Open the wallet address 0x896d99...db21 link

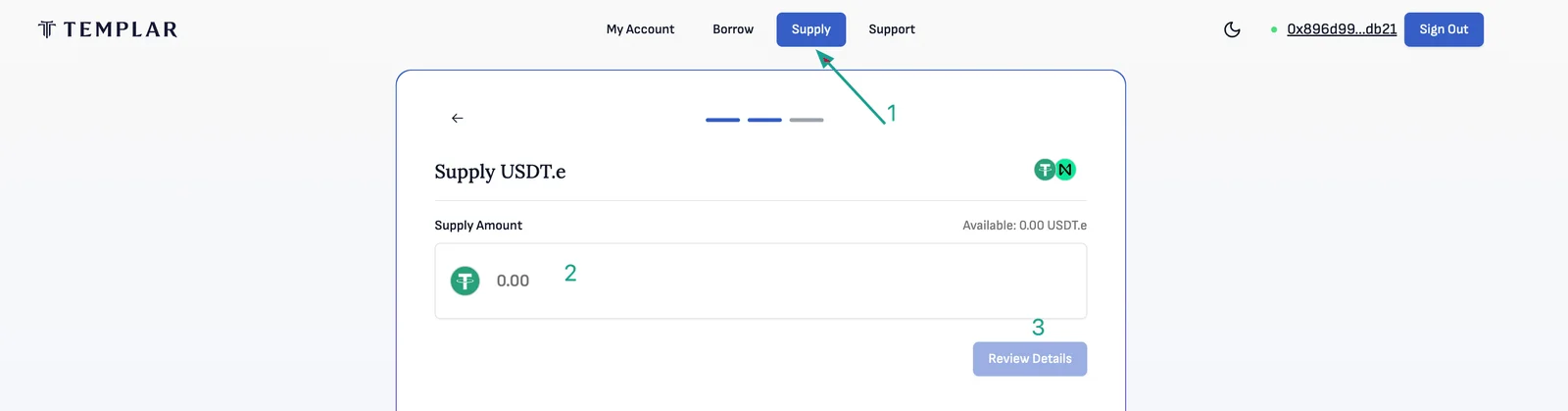click(x=1342, y=29)
